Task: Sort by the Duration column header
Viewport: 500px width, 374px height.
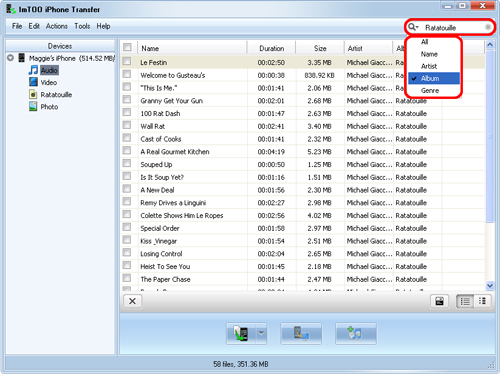Action: click(x=272, y=48)
